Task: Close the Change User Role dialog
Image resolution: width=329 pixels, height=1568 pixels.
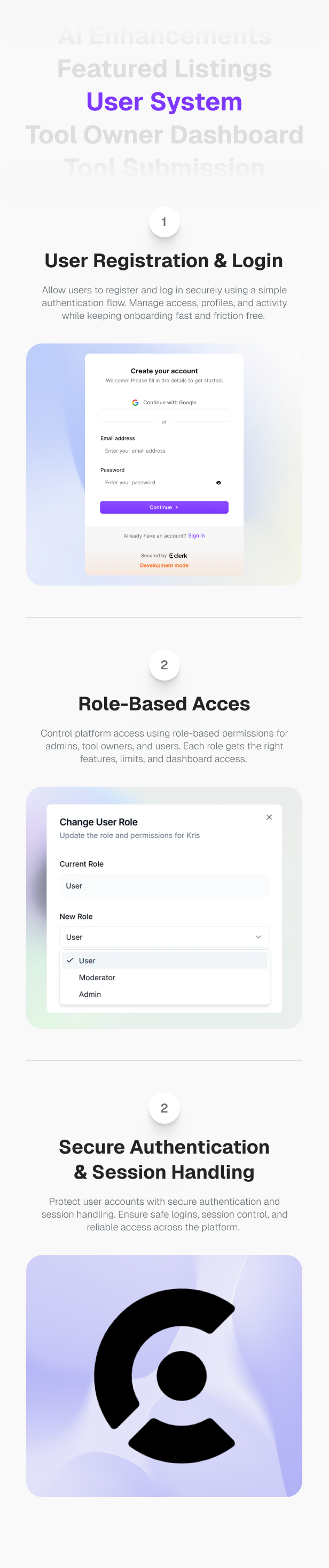Action: (269, 817)
